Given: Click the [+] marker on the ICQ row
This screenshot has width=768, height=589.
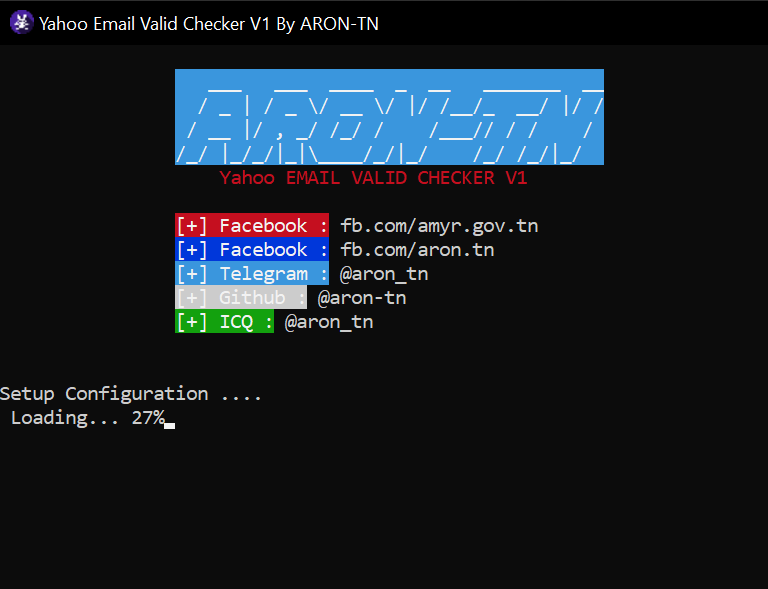Looking at the screenshot, I should click(192, 322).
